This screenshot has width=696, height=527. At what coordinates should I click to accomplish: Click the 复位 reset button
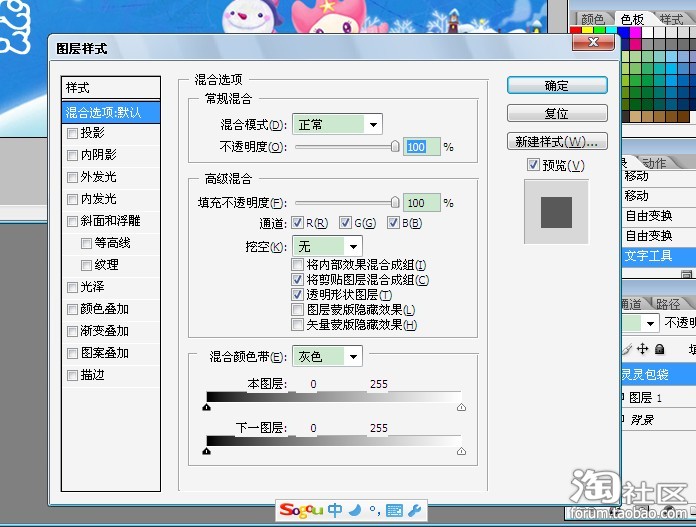557,113
